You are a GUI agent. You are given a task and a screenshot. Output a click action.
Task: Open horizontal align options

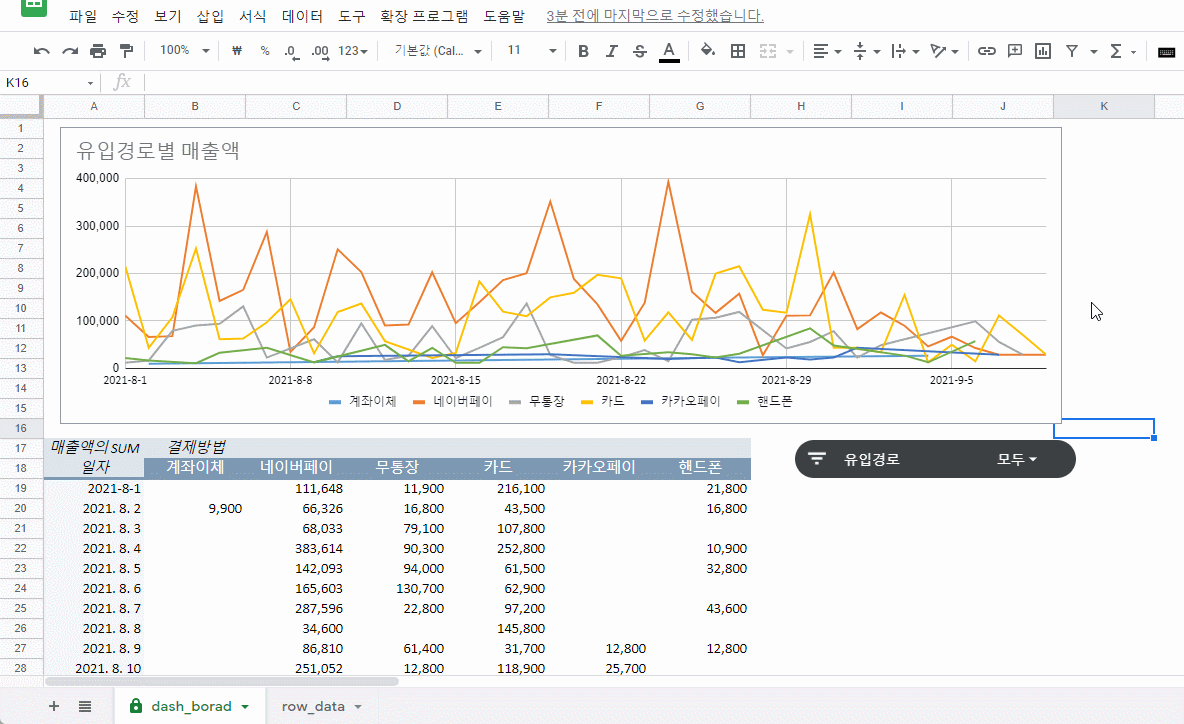tap(827, 51)
